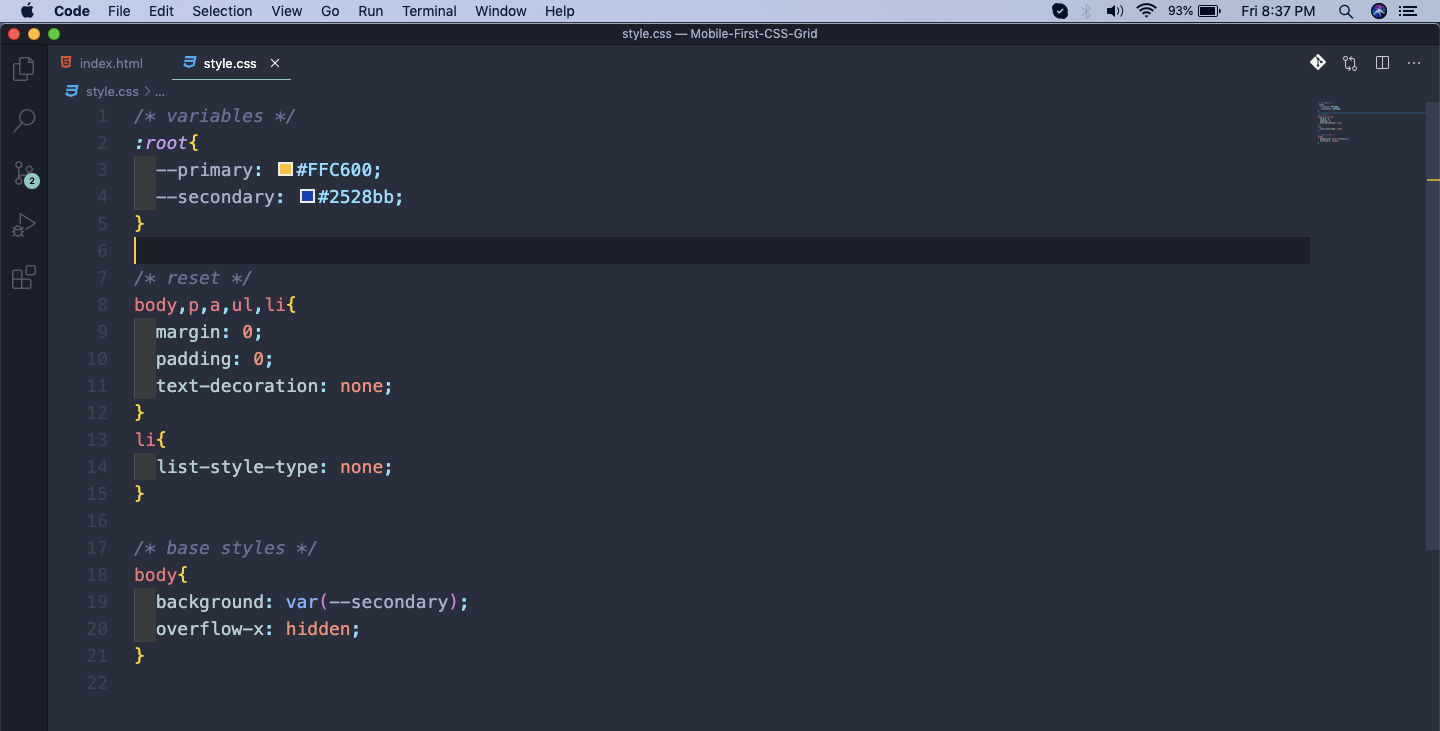Click the 'body,p,a,ul,li' selector
The width and height of the screenshot is (1440, 731).
(x=210, y=304)
